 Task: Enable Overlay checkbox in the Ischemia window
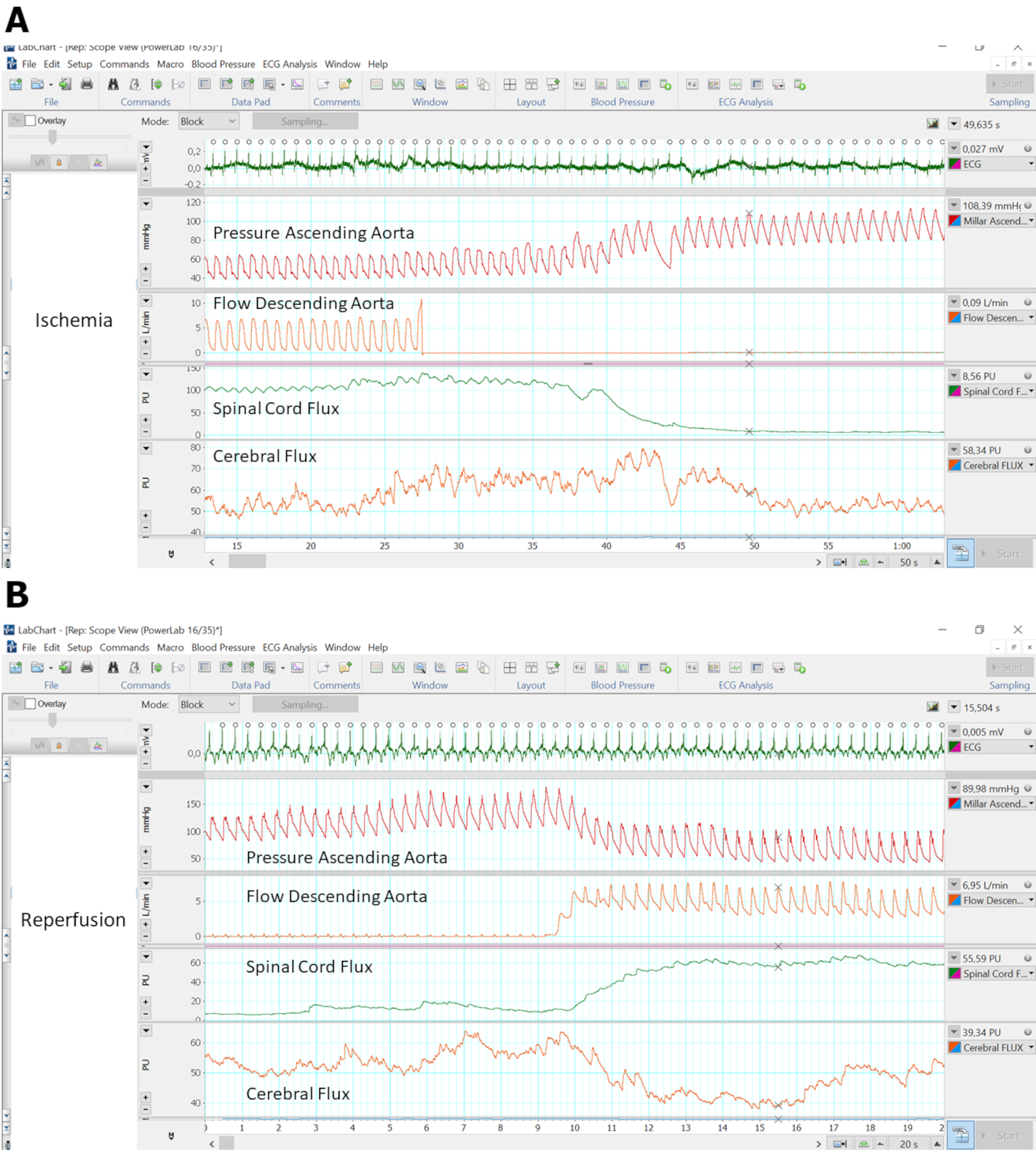coord(31,121)
